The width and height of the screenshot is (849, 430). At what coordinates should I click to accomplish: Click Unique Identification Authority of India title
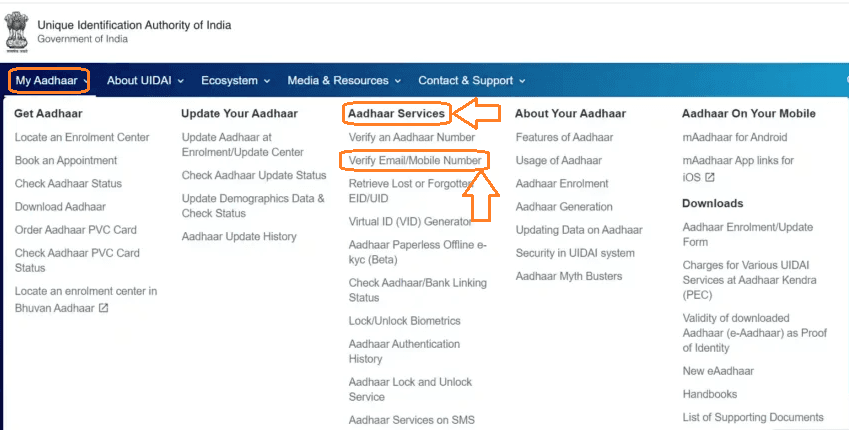pos(134,25)
